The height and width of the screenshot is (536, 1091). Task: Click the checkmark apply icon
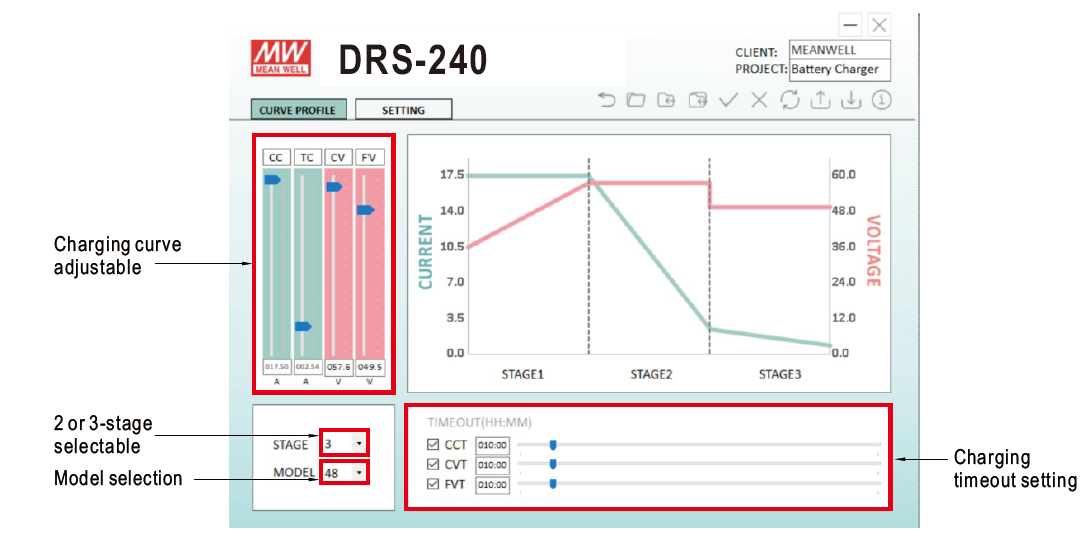pyautogui.click(x=728, y=100)
